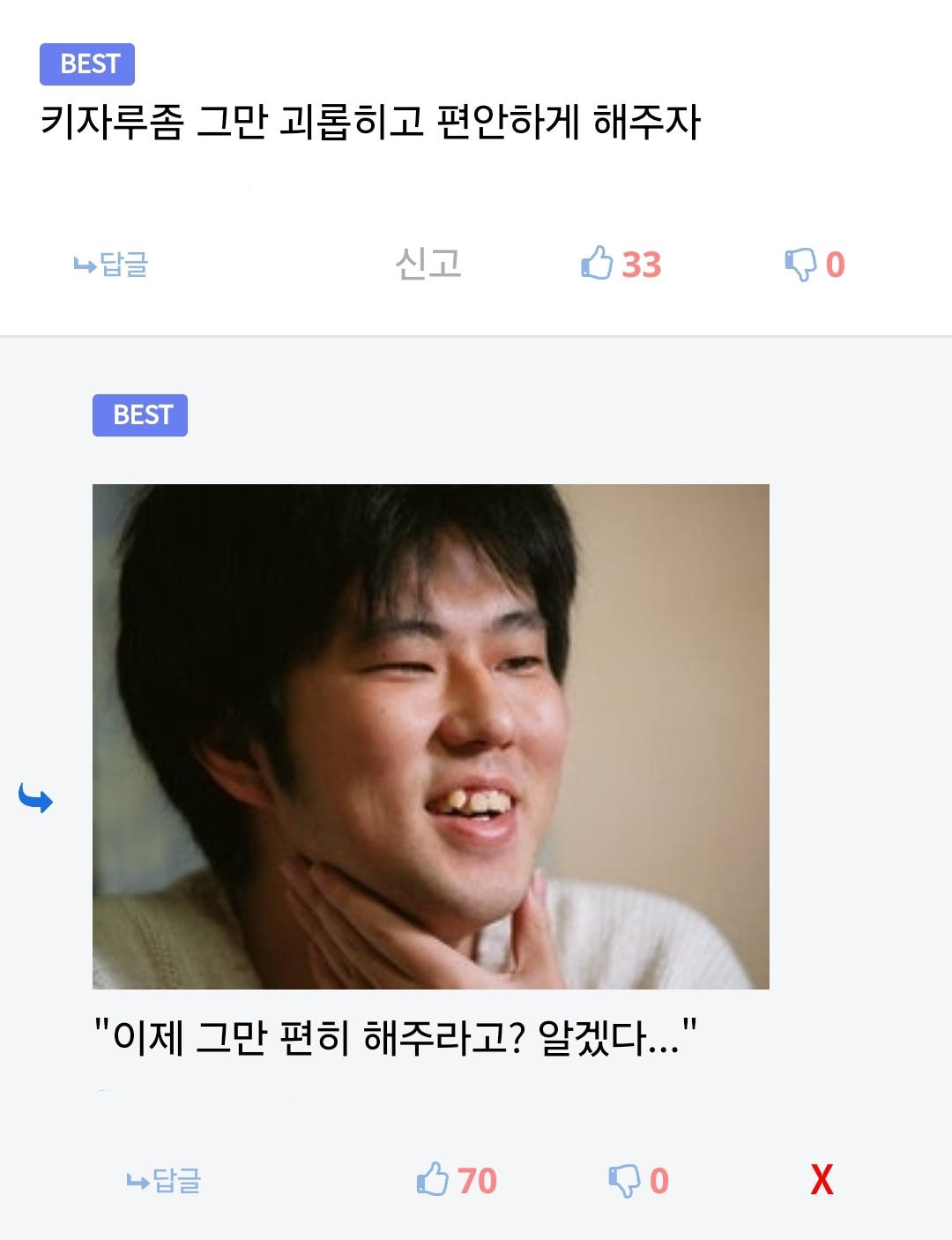
Task: Click the BEST badge on the top comment
Action: point(87,64)
